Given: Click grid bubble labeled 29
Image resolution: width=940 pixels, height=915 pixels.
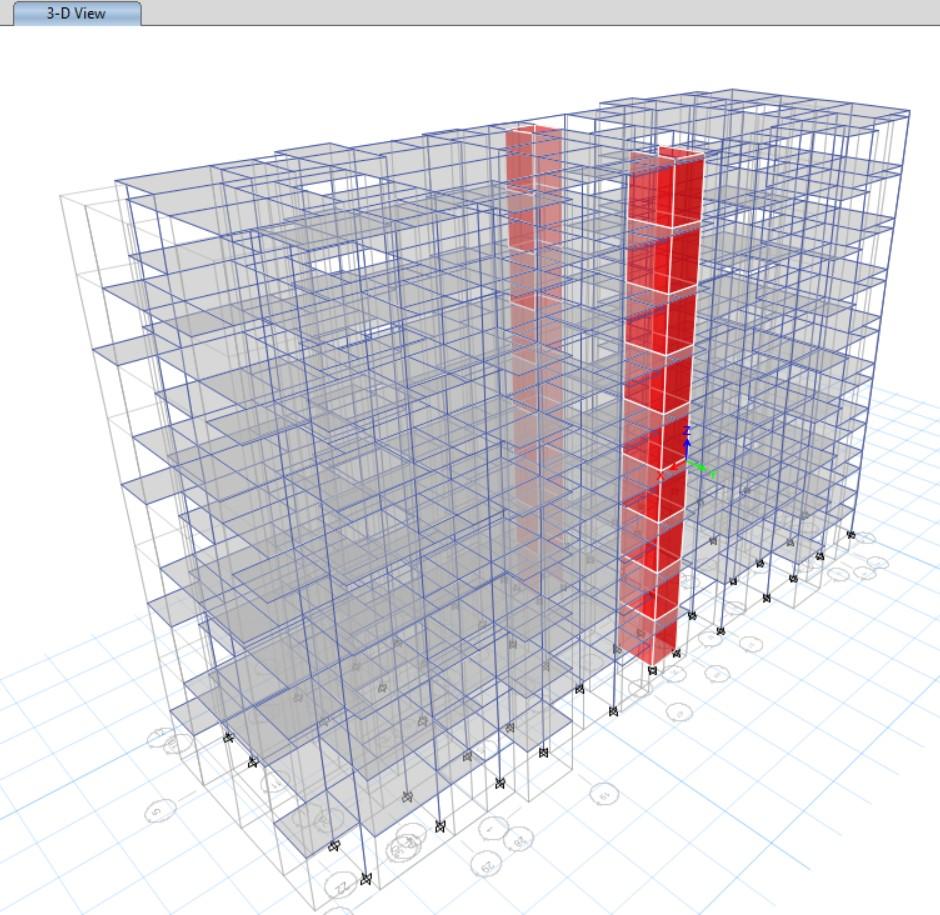Looking at the screenshot, I should 487,864.
